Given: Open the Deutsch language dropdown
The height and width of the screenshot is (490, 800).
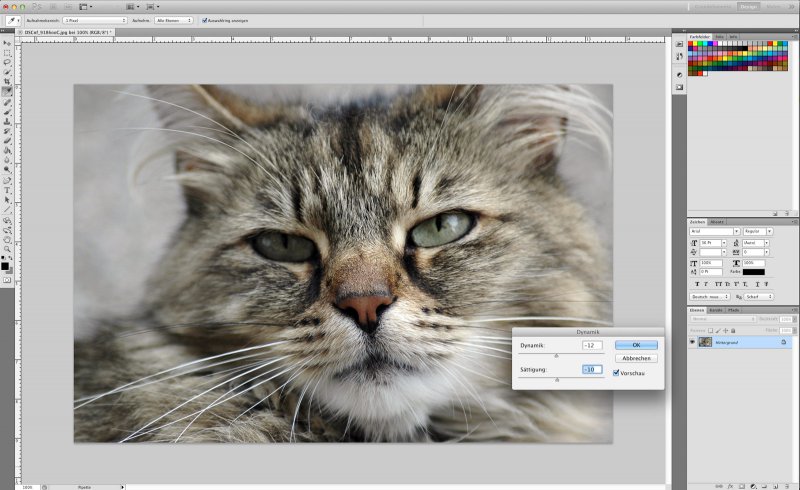Looking at the screenshot, I should tap(710, 297).
